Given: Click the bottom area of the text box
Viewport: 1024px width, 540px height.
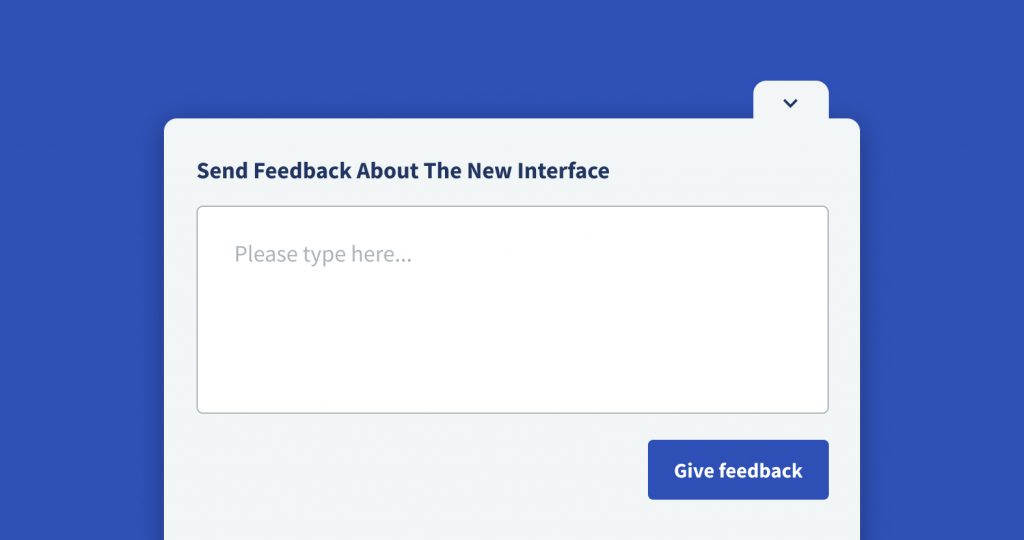Looking at the screenshot, I should (x=512, y=390).
